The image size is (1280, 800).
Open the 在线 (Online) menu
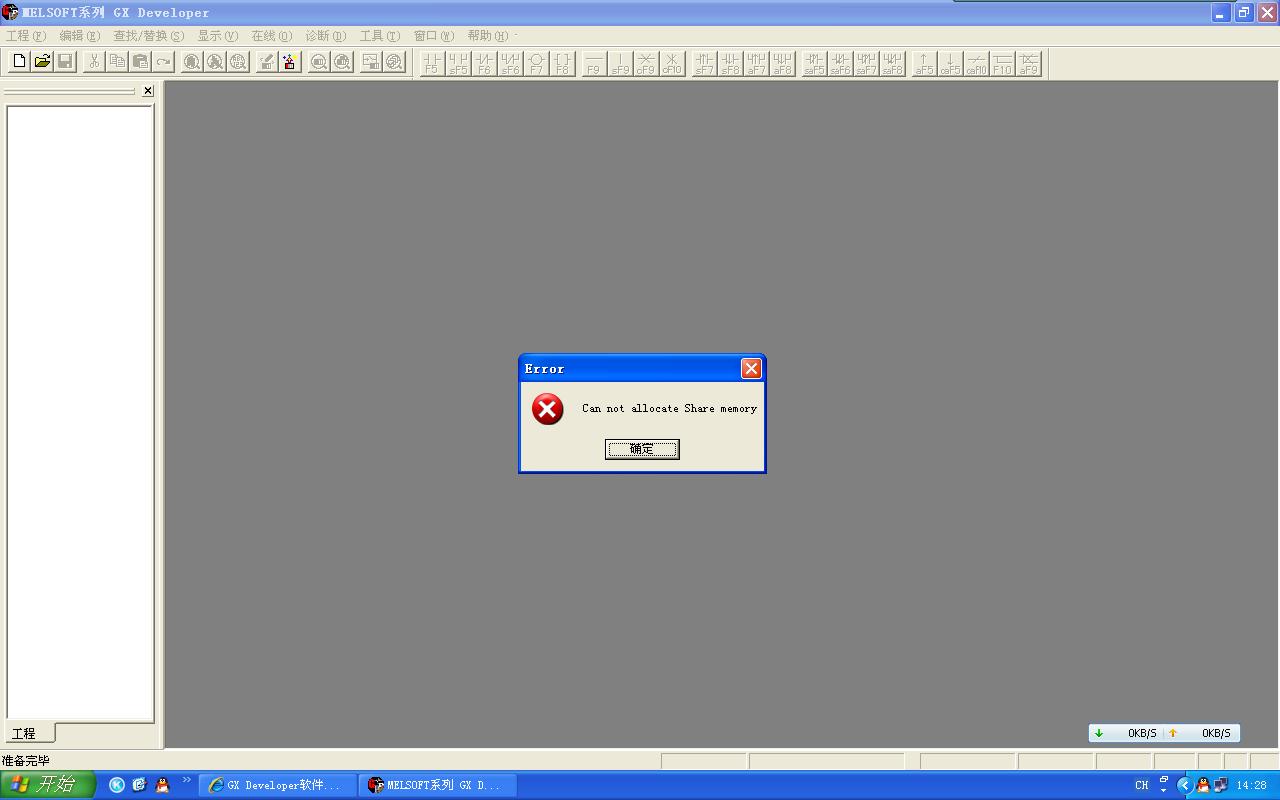pyautogui.click(x=271, y=36)
